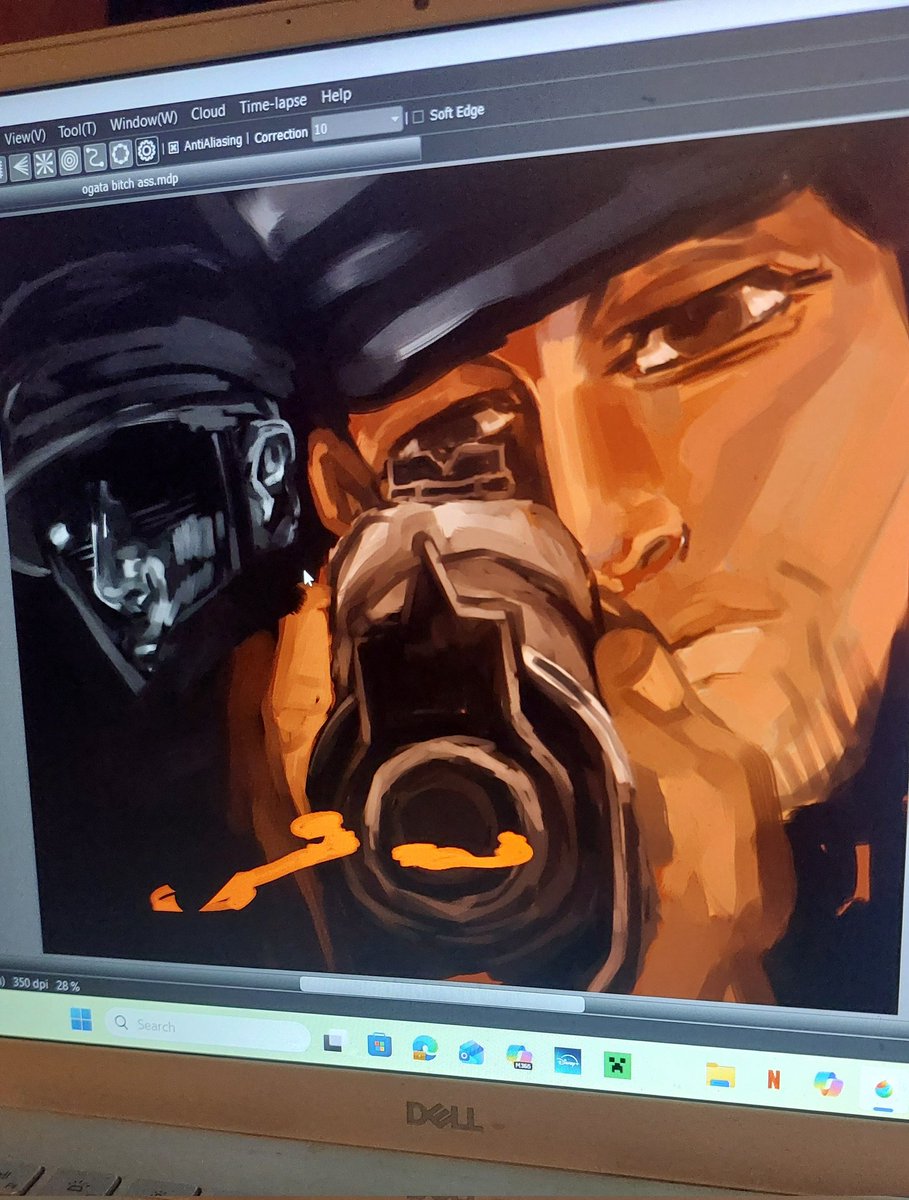Open the Tool(T) menu
909x1200 pixels.
point(77,130)
